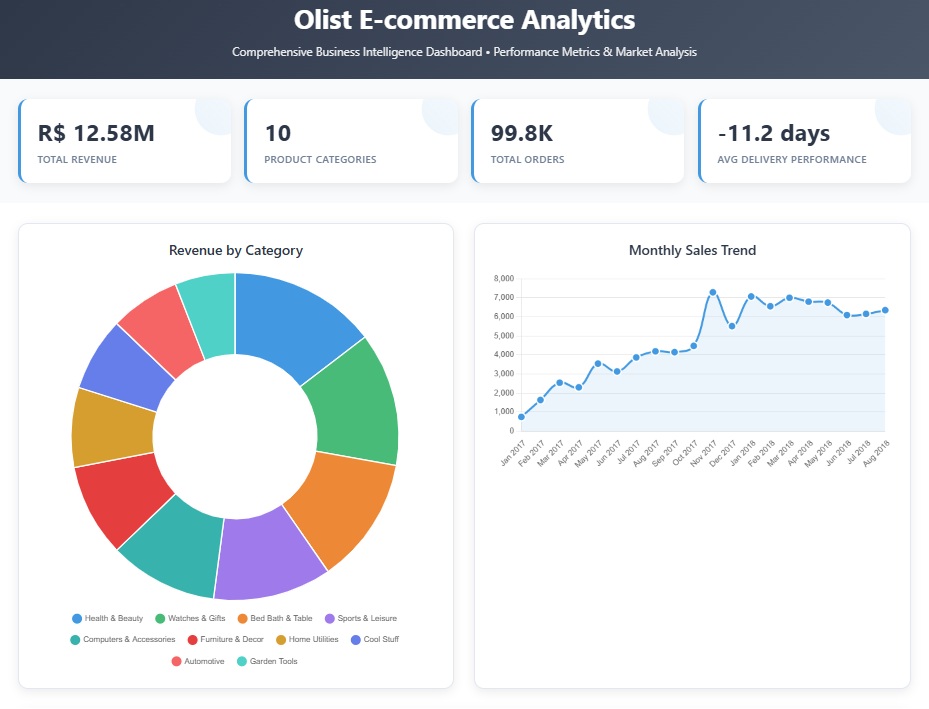Click the "Jan 2017" x-axis label
The width and height of the screenshot is (929, 709).
(513, 453)
